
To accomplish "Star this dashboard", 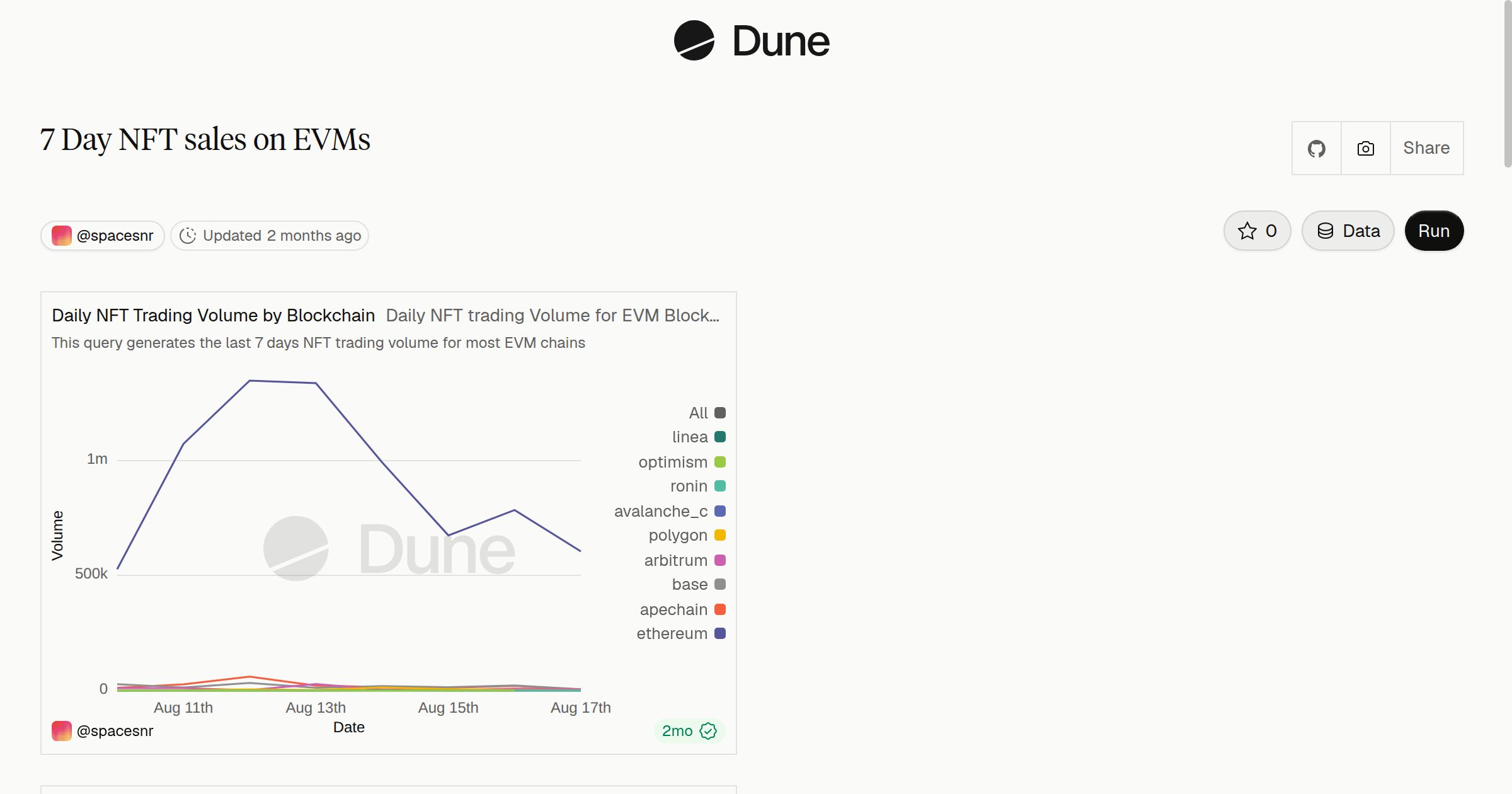I will click(1257, 231).
